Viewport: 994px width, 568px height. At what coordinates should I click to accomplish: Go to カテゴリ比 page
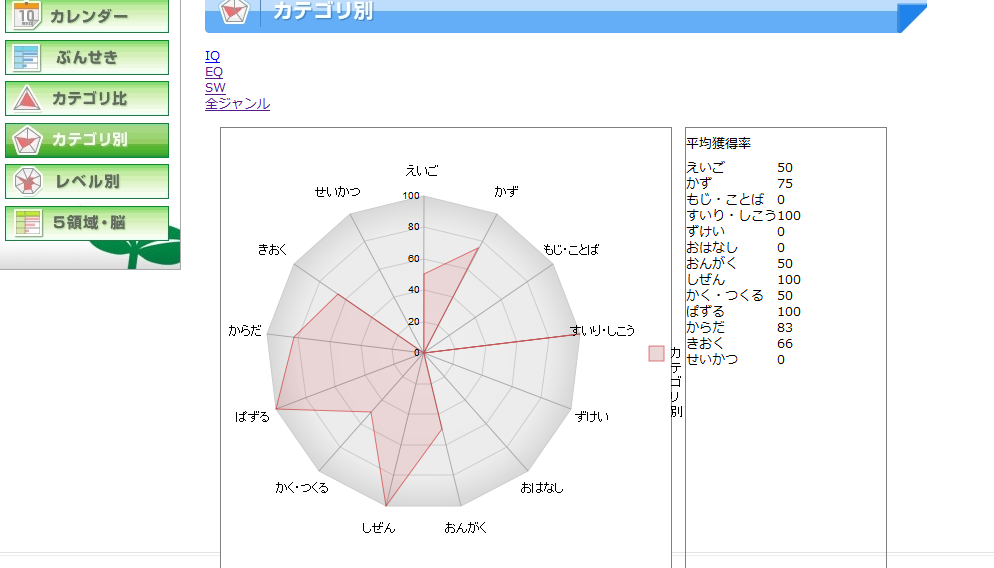(87, 98)
